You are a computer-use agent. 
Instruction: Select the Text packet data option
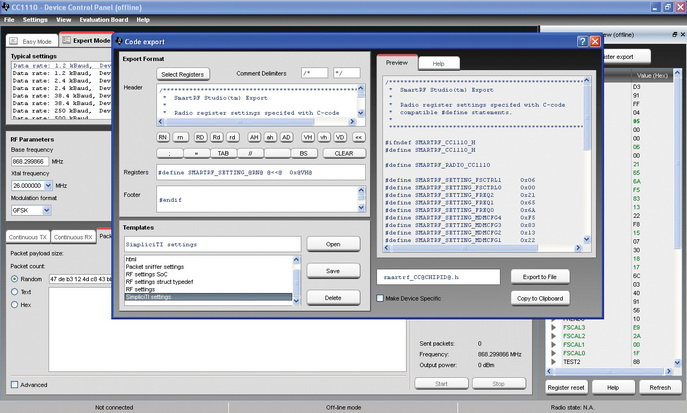point(14,292)
